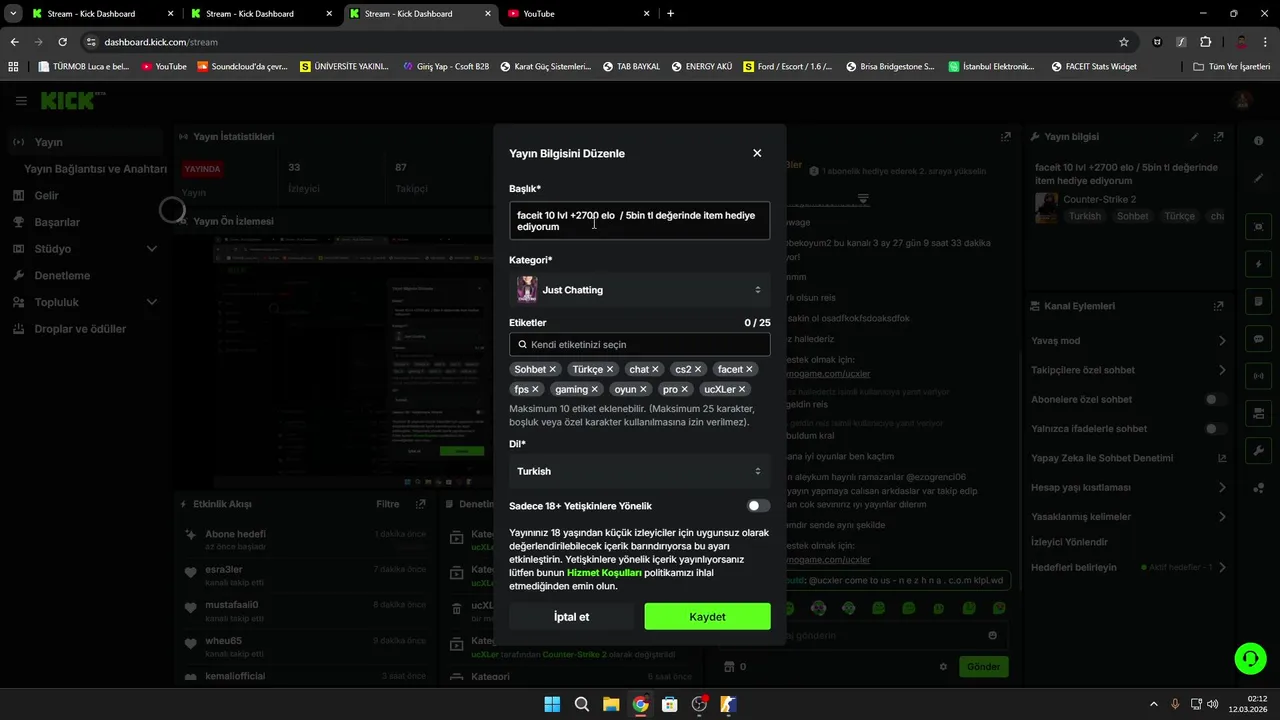Open the Windows Start menu
1280x720 pixels.
[552, 704]
